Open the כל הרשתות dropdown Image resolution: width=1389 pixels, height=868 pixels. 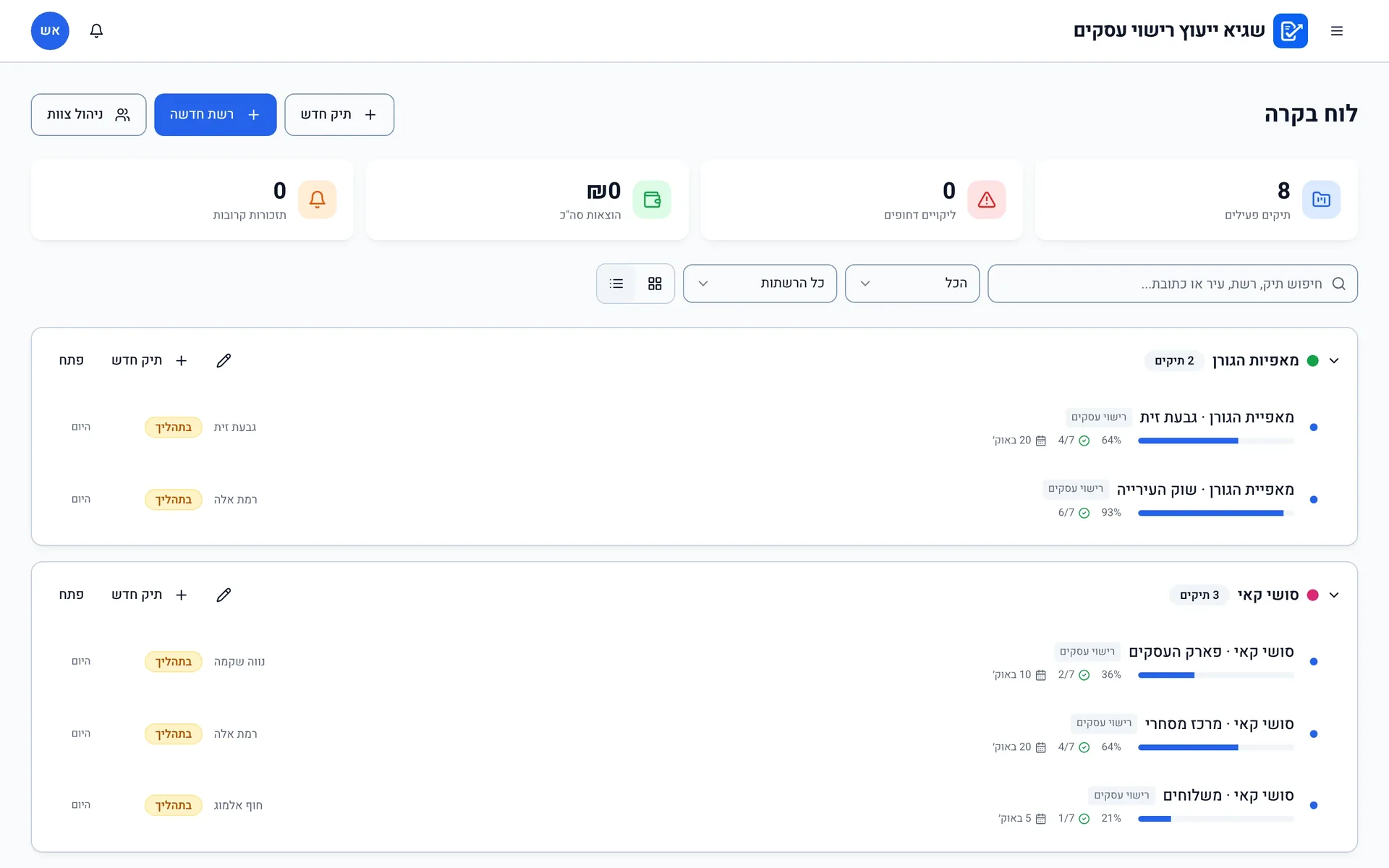tap(760, 284)
